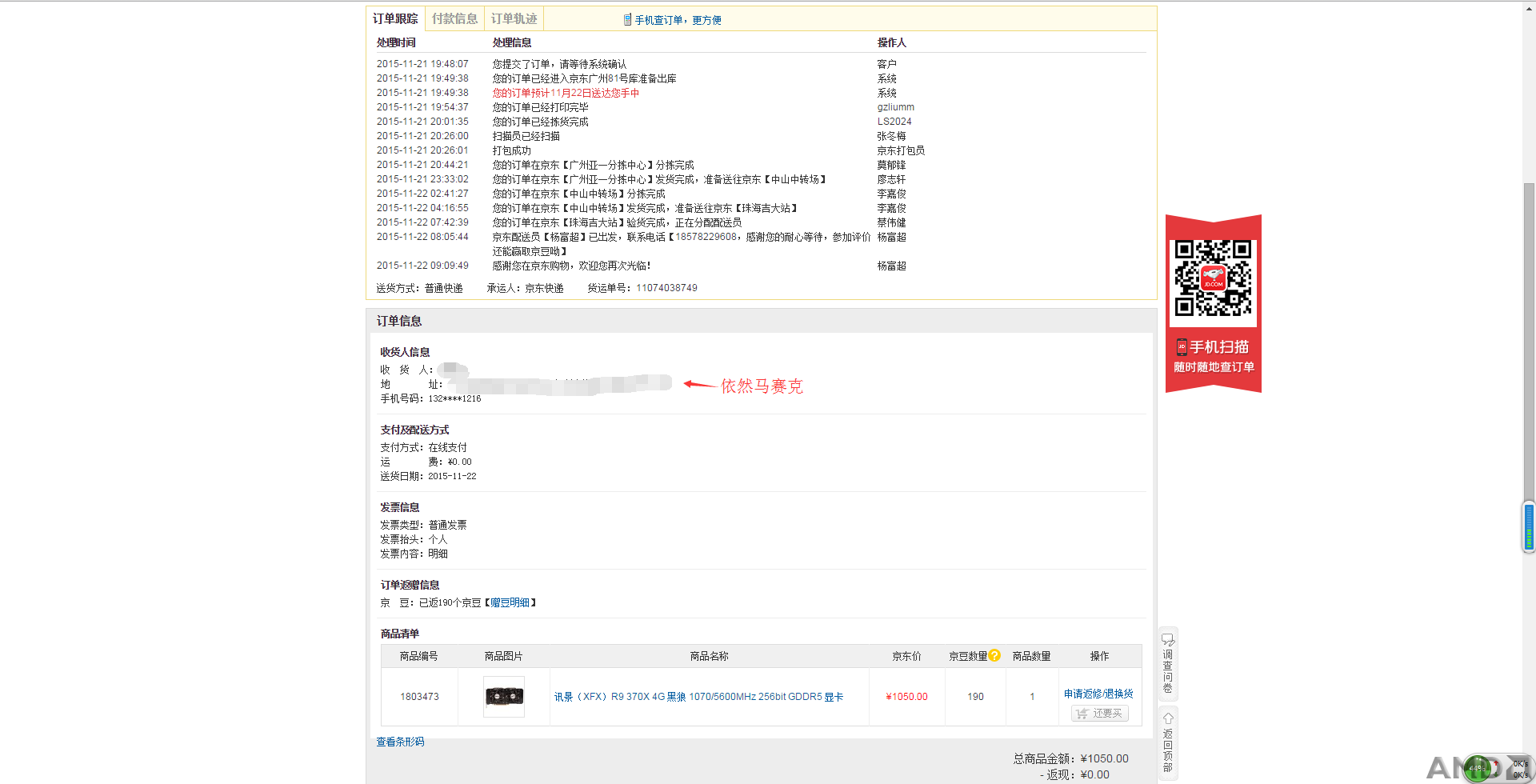This screenshot has width=1536, height=784.
Task: Open the 调查问卷 survey button
Action: [1168, 663]
